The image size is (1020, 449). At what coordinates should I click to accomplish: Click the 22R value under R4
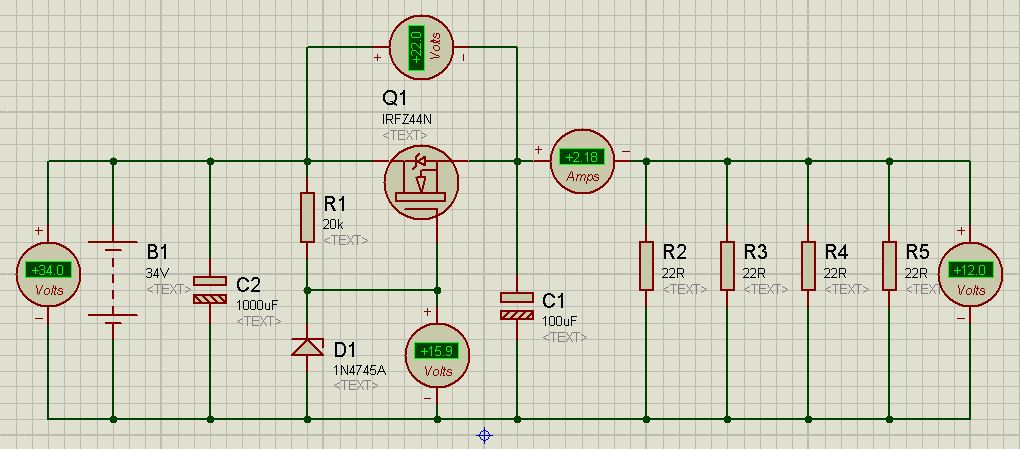pyautogui.click(x=835, y=273)
